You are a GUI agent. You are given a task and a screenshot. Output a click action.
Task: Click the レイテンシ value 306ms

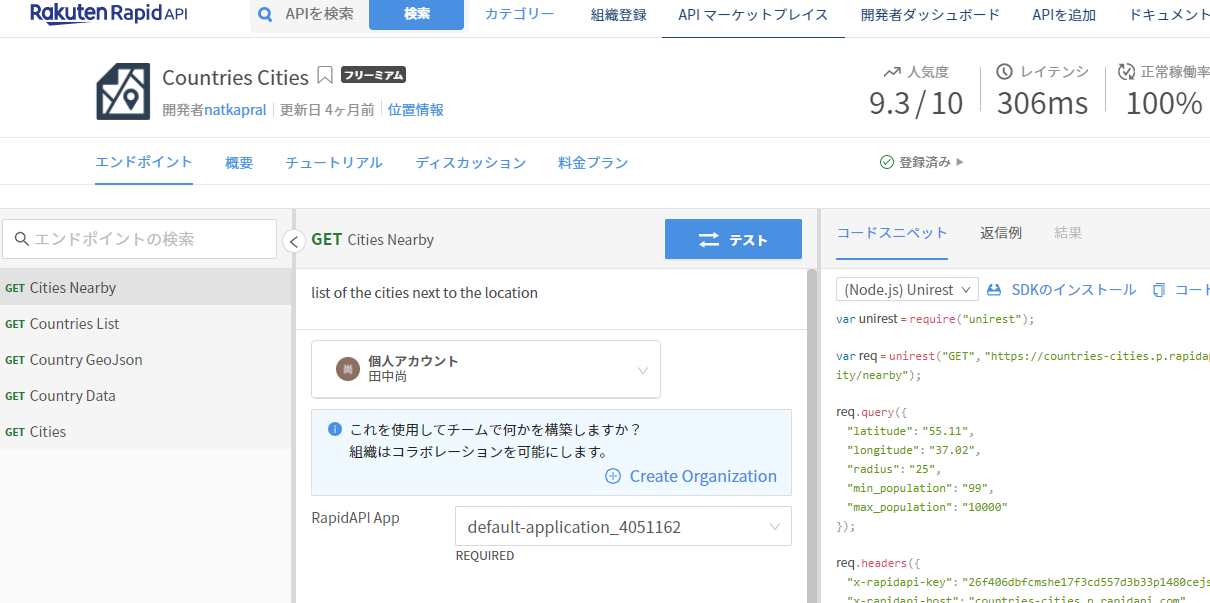(x=1043, y=103)
